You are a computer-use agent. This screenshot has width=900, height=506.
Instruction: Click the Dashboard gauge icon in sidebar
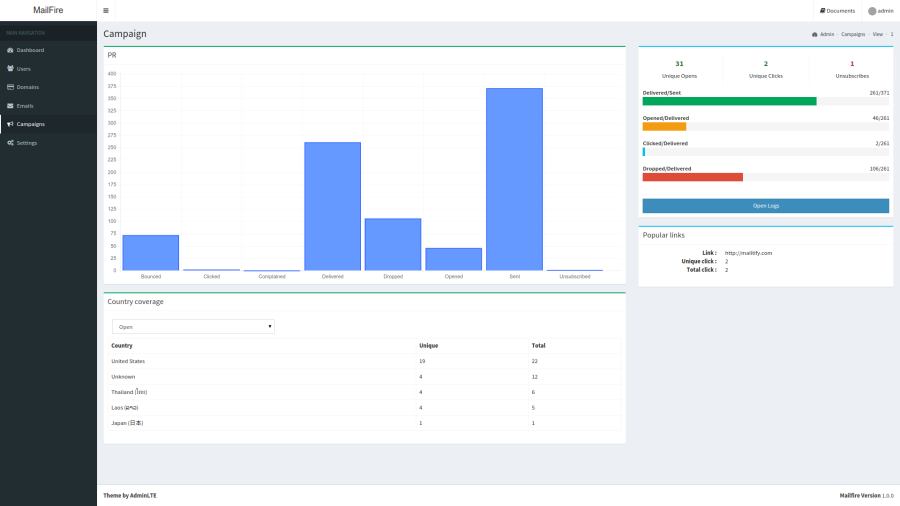(x=10, y=50)
